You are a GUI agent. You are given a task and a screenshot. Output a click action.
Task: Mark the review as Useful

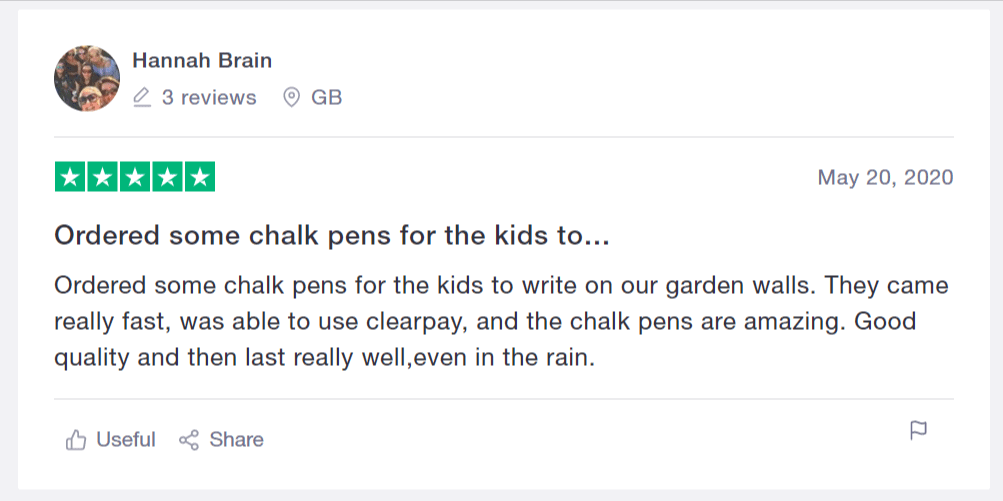125,440
